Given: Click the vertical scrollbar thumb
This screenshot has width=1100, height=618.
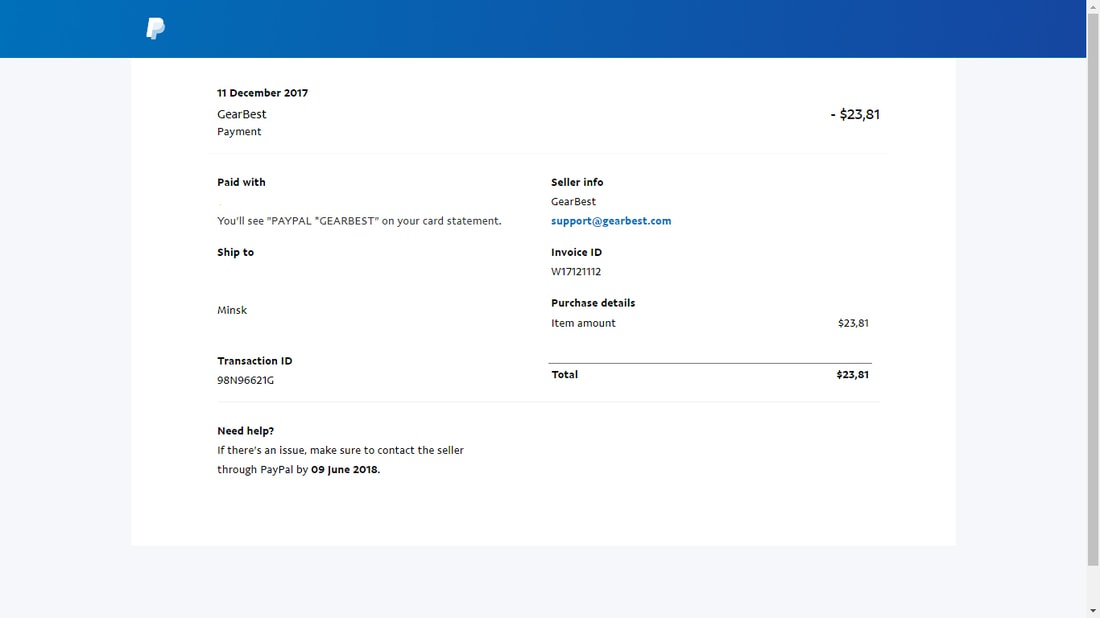Looking at the screenshot, I should pyautogui.click(x=1093, y=288).
